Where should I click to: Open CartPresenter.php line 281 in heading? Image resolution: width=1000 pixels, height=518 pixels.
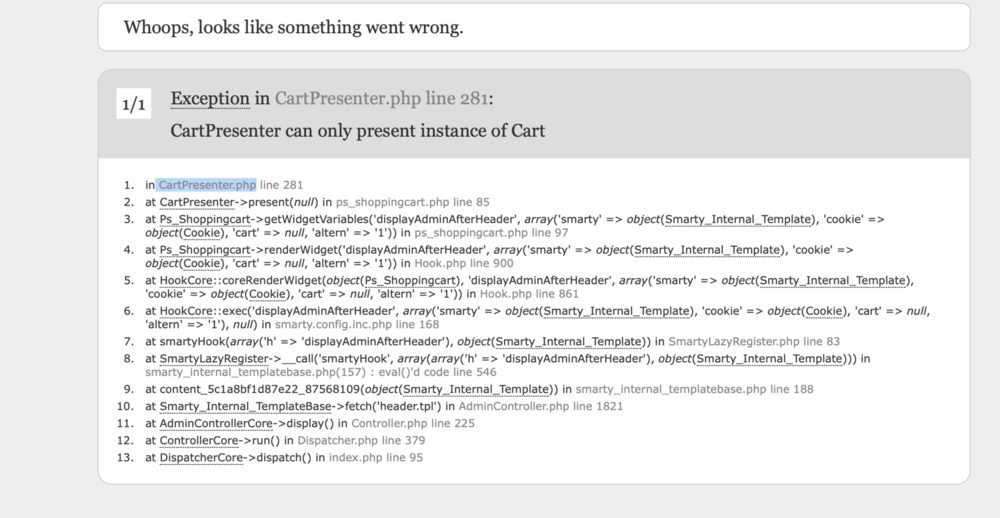click(x=381, y=99)
